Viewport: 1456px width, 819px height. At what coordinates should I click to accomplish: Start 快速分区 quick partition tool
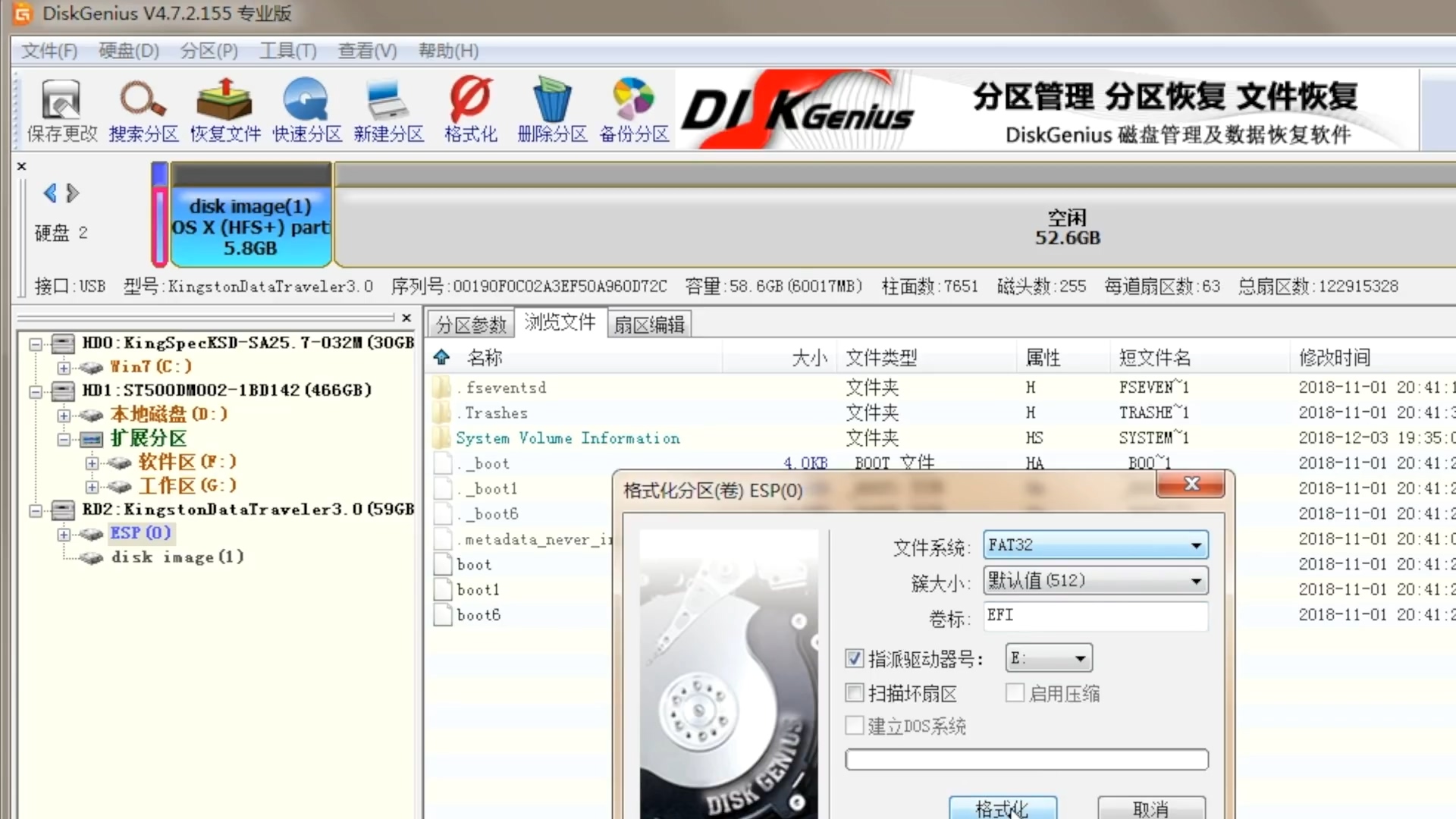click(x=306, y=110)
